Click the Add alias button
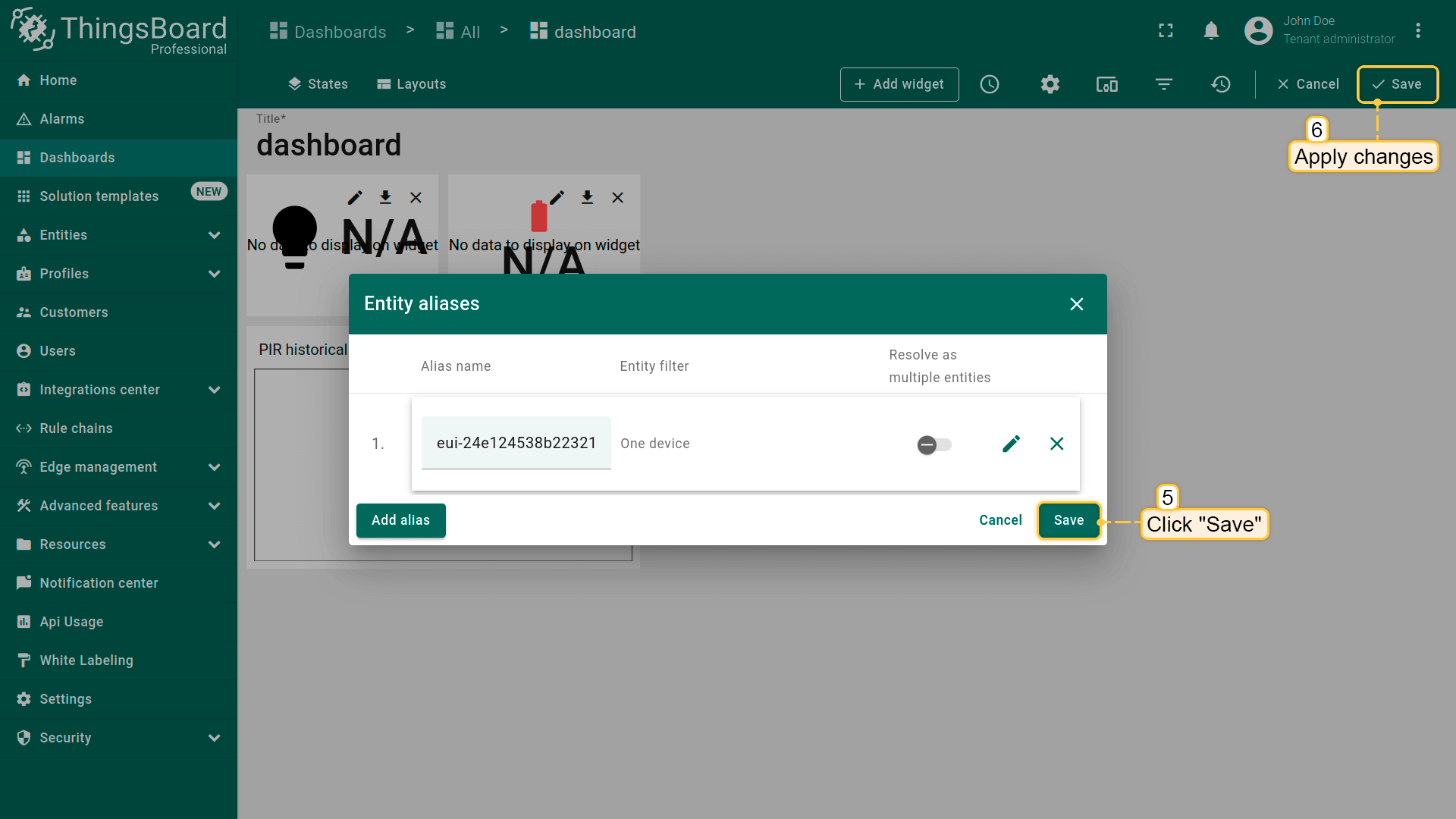The image size is (1456, 819). click(x=400, y=520)
